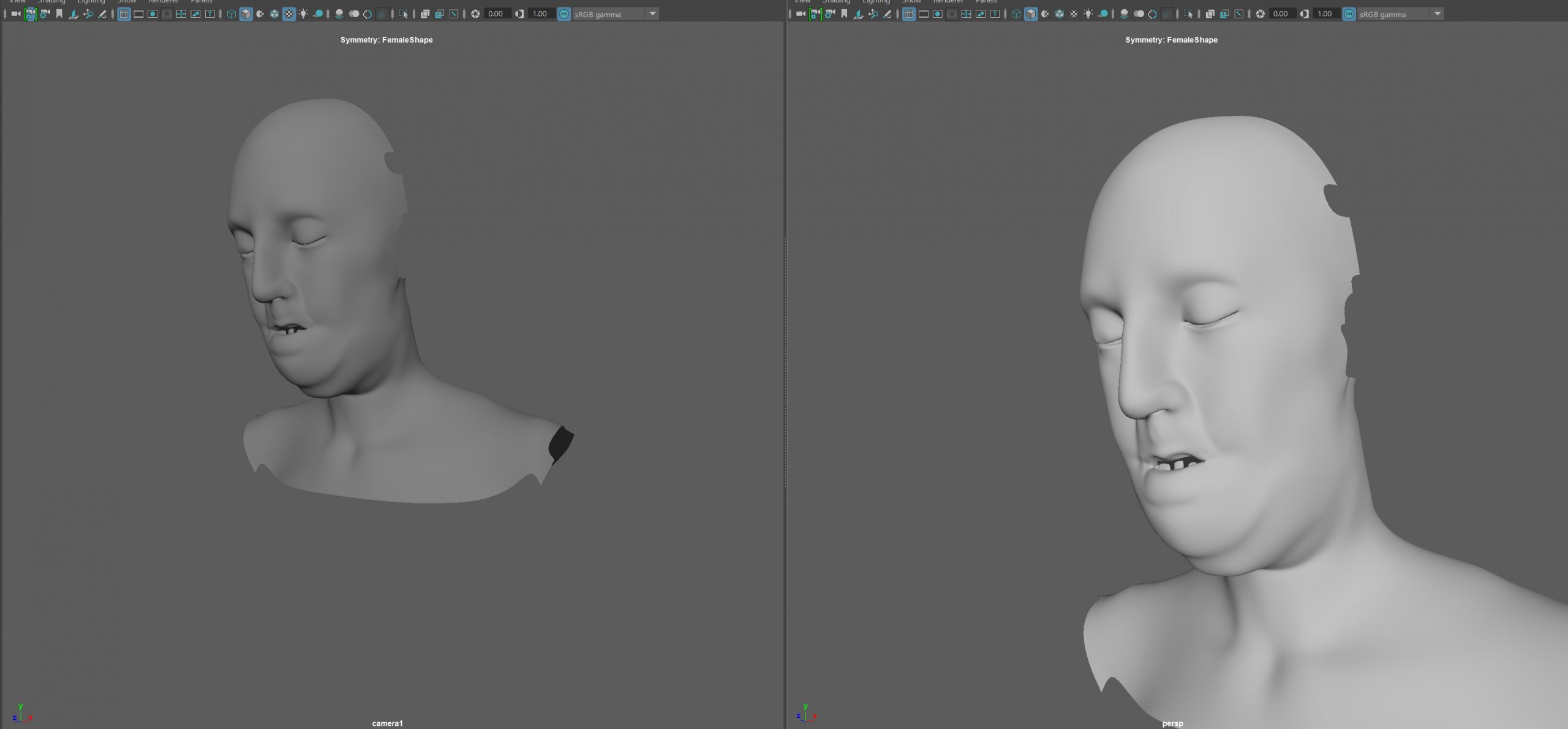
Task: Toggle Isolate Select in camera1 panel
Action: pyautogui.click(x=404, y=13)
